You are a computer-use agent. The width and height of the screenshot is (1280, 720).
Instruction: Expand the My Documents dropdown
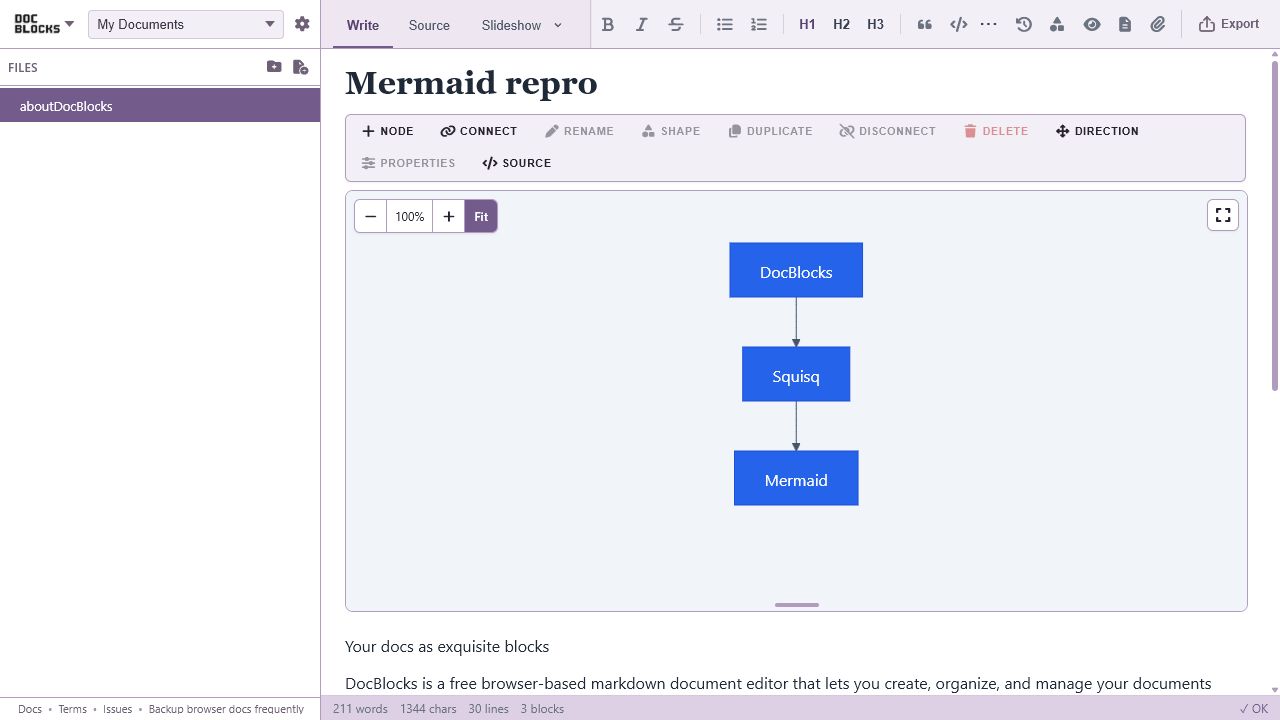(x=186, y=24)
